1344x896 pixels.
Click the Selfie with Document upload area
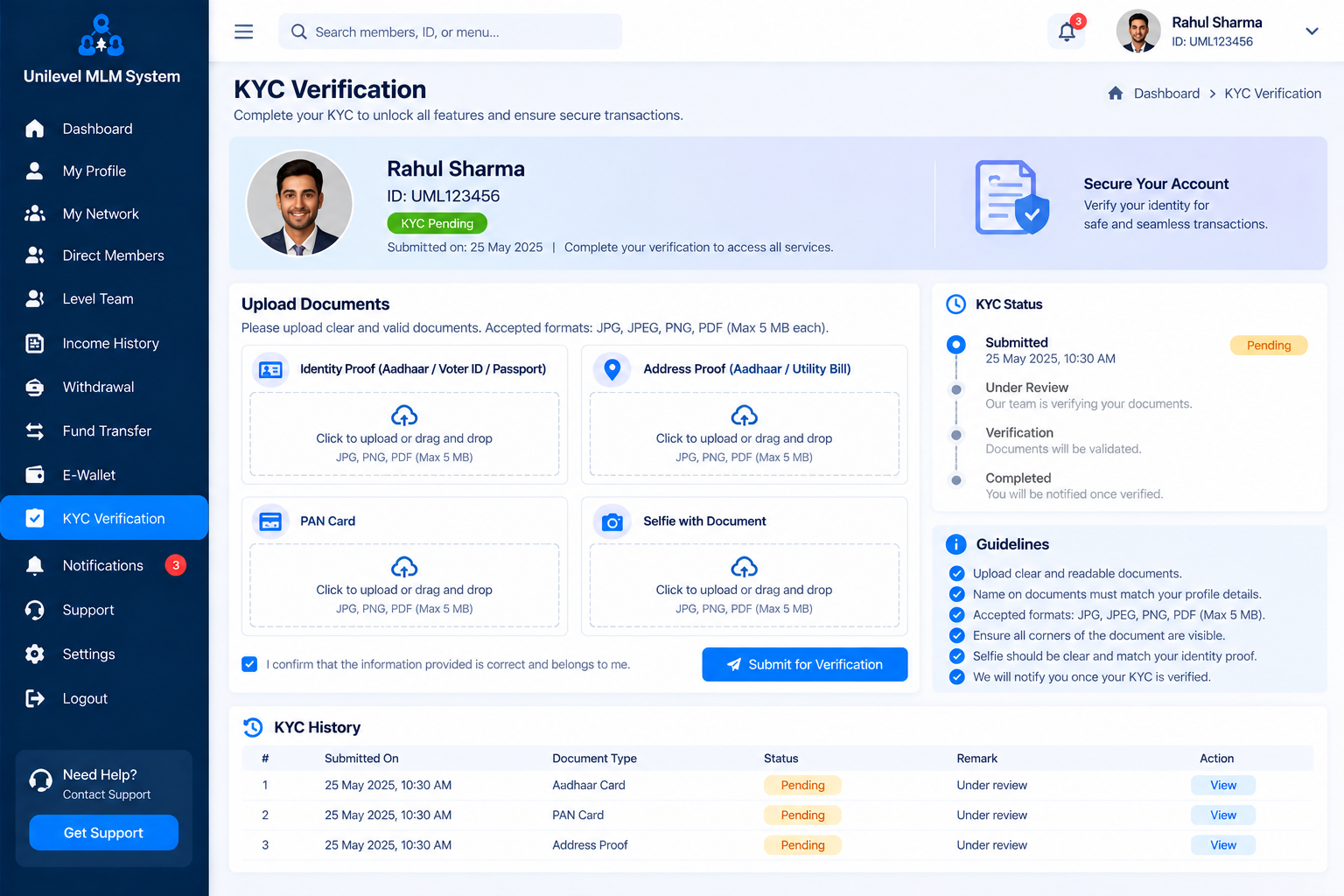tap(744, 585)
